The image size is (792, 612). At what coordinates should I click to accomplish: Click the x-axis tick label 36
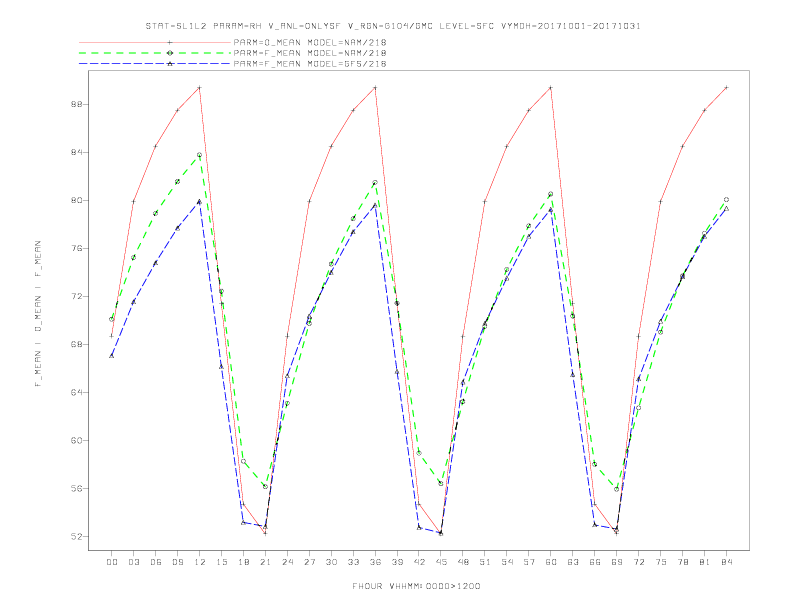click(375, 562)
